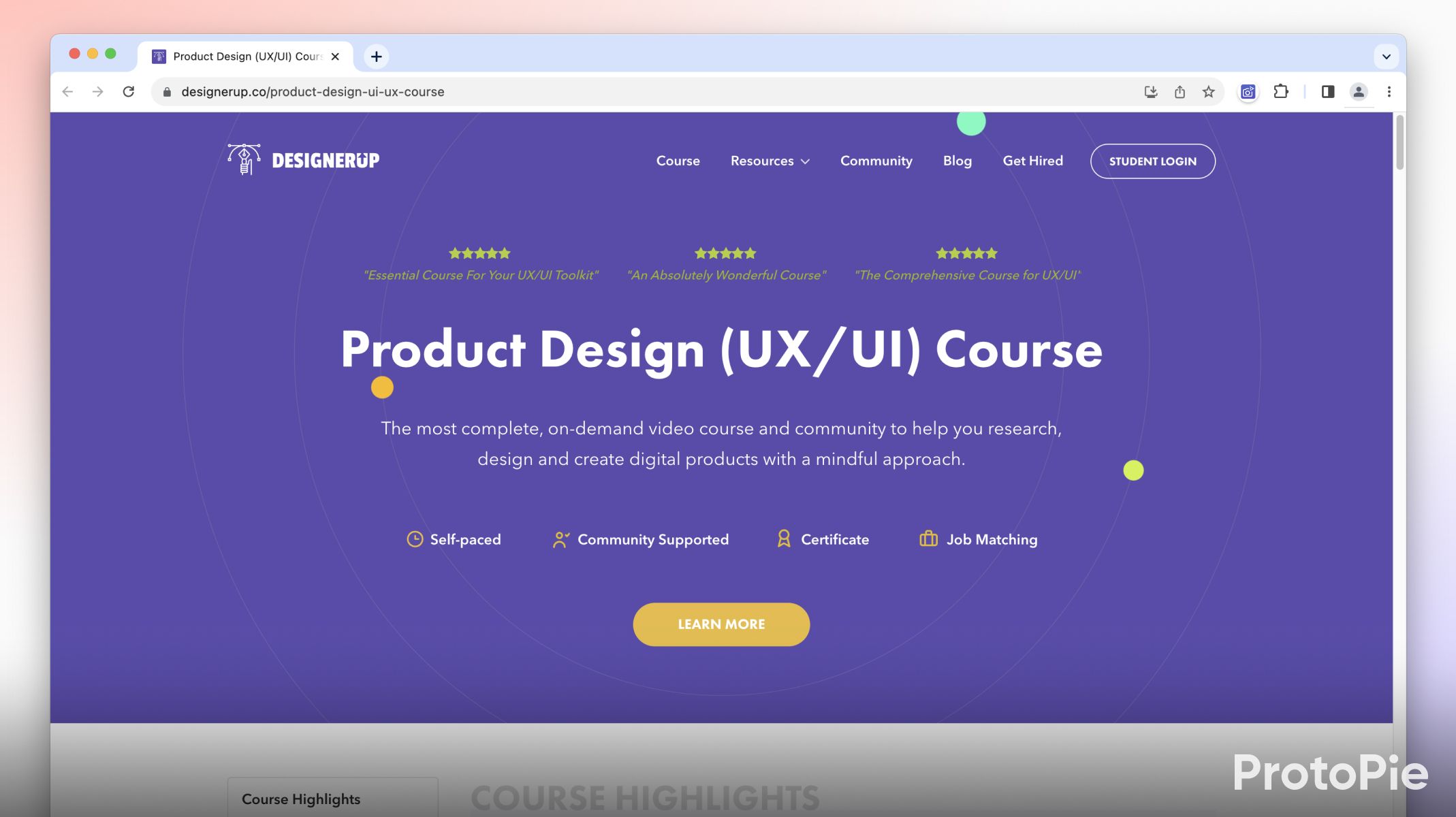Screen dimensions: 1456x817
Task: Click the browser bookmark star icon
Action: [1208, 92]
